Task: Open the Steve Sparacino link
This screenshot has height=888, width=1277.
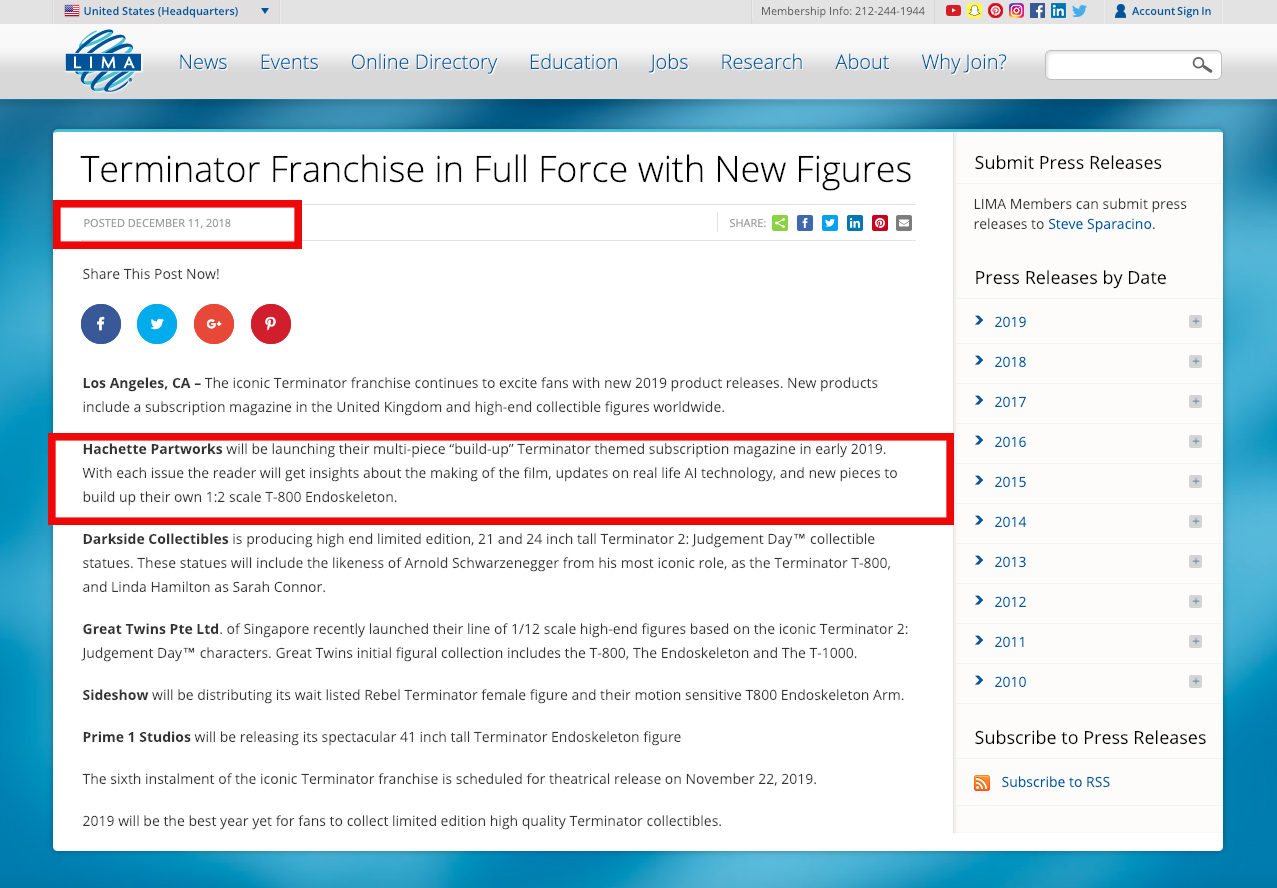Action: point(1100,224)
